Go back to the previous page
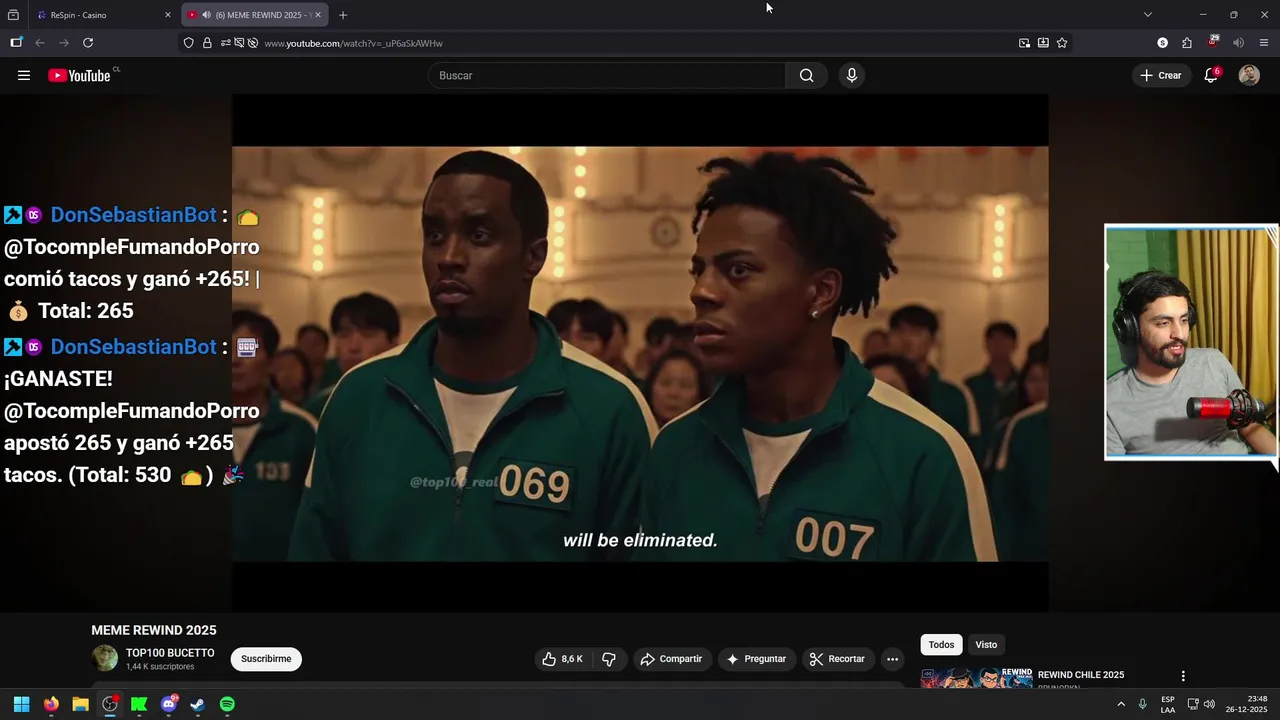Image resolution: width=1280 pixels, height=720 pixels. pyautogui.click(x=40, y=43)
